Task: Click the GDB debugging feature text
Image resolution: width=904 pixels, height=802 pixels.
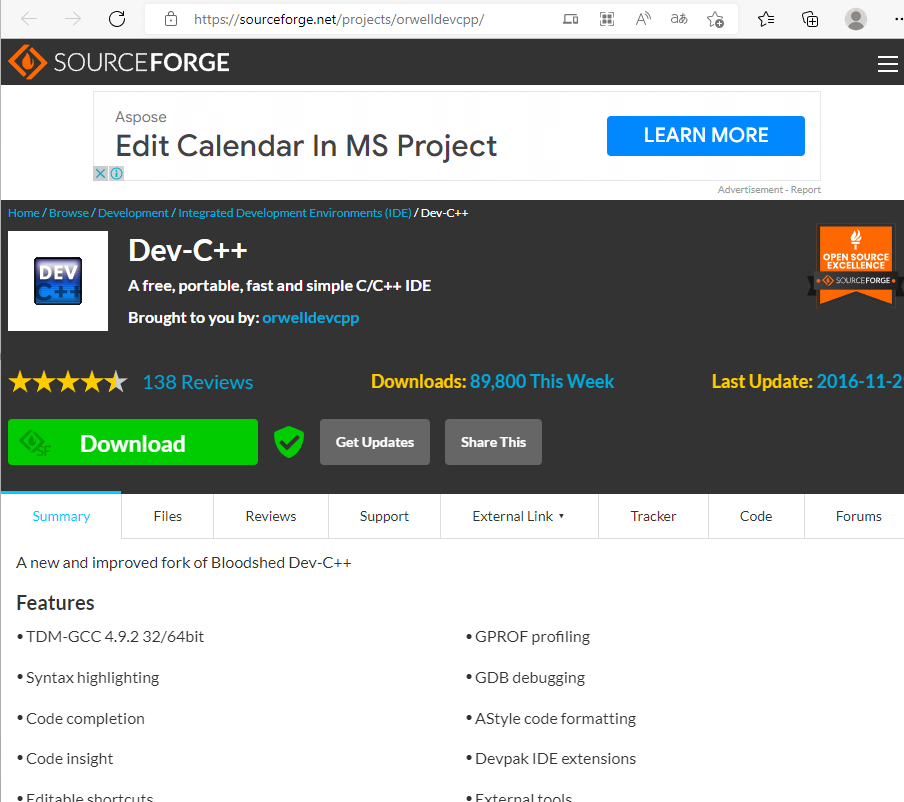Action: coord(530,677)
